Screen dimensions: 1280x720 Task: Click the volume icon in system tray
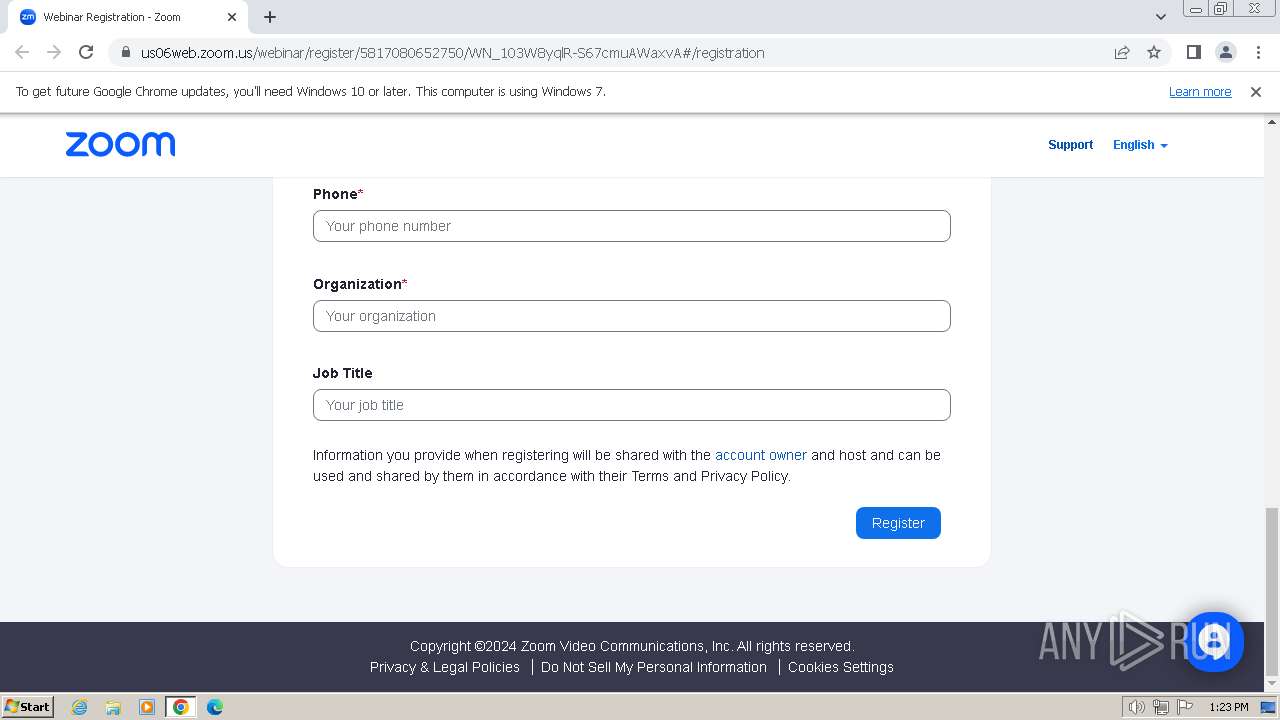tap(1137, 707)
